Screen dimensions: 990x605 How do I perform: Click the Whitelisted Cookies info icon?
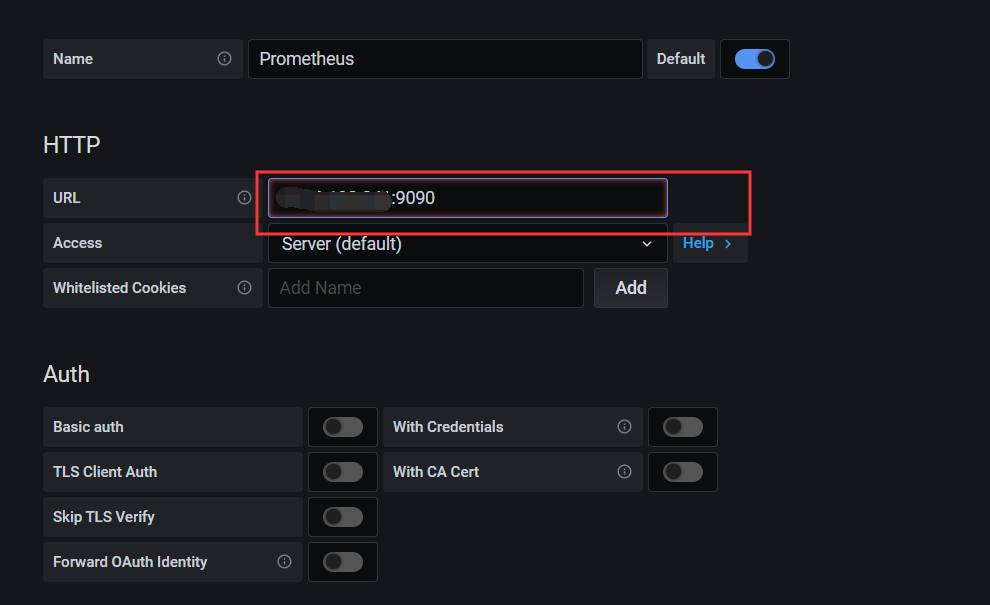point(244,288)
